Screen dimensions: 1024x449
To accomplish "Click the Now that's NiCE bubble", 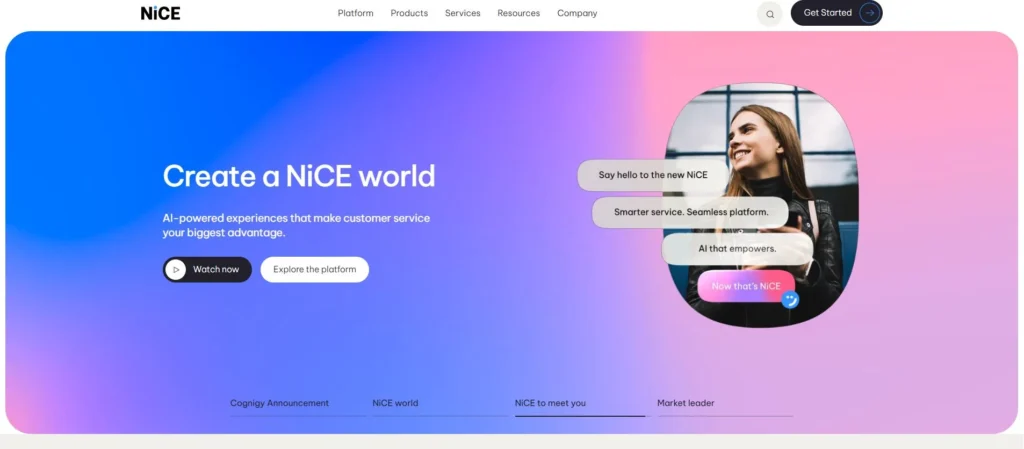I will pos(746,286).
